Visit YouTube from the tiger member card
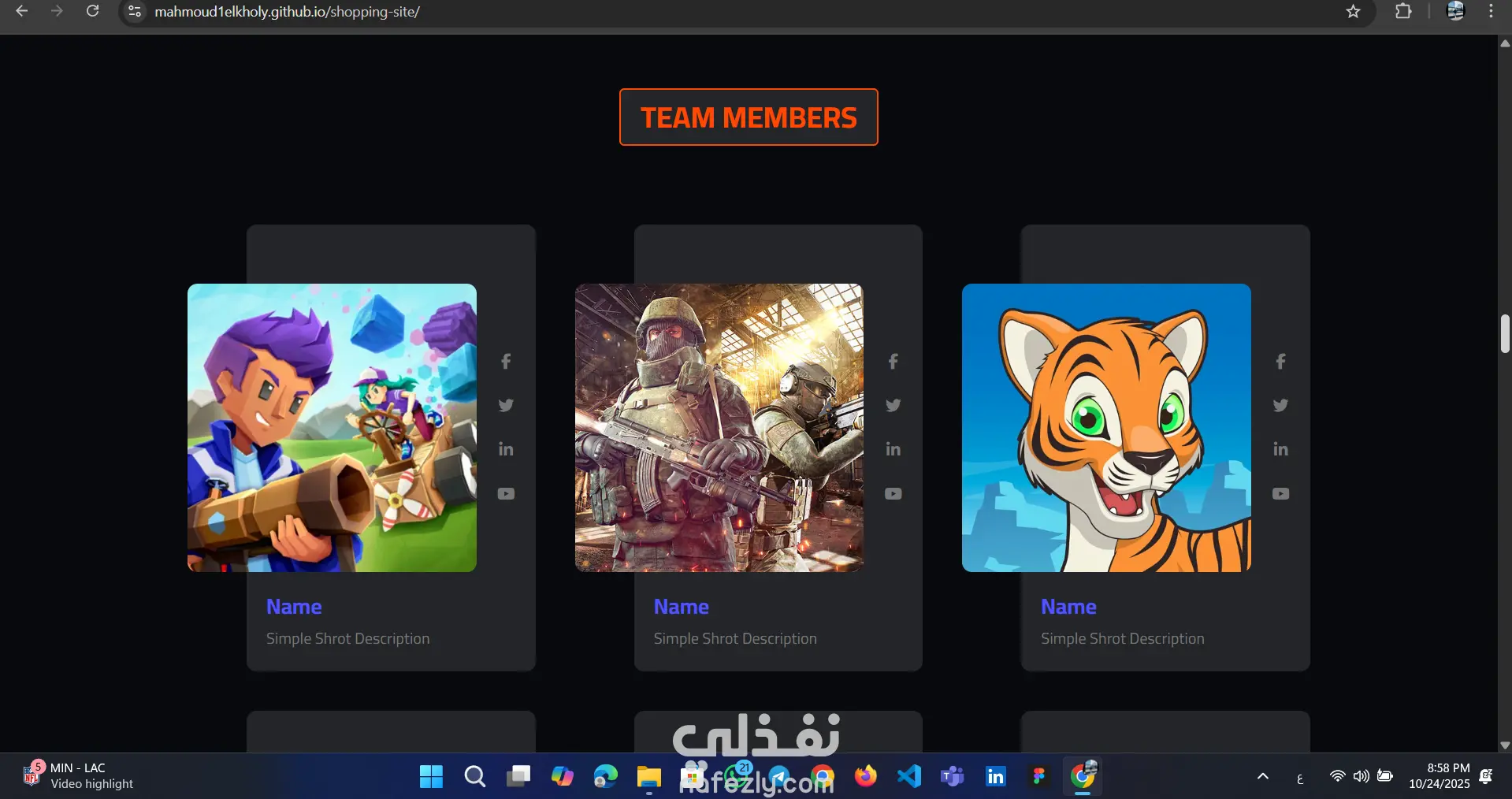 1280,494
